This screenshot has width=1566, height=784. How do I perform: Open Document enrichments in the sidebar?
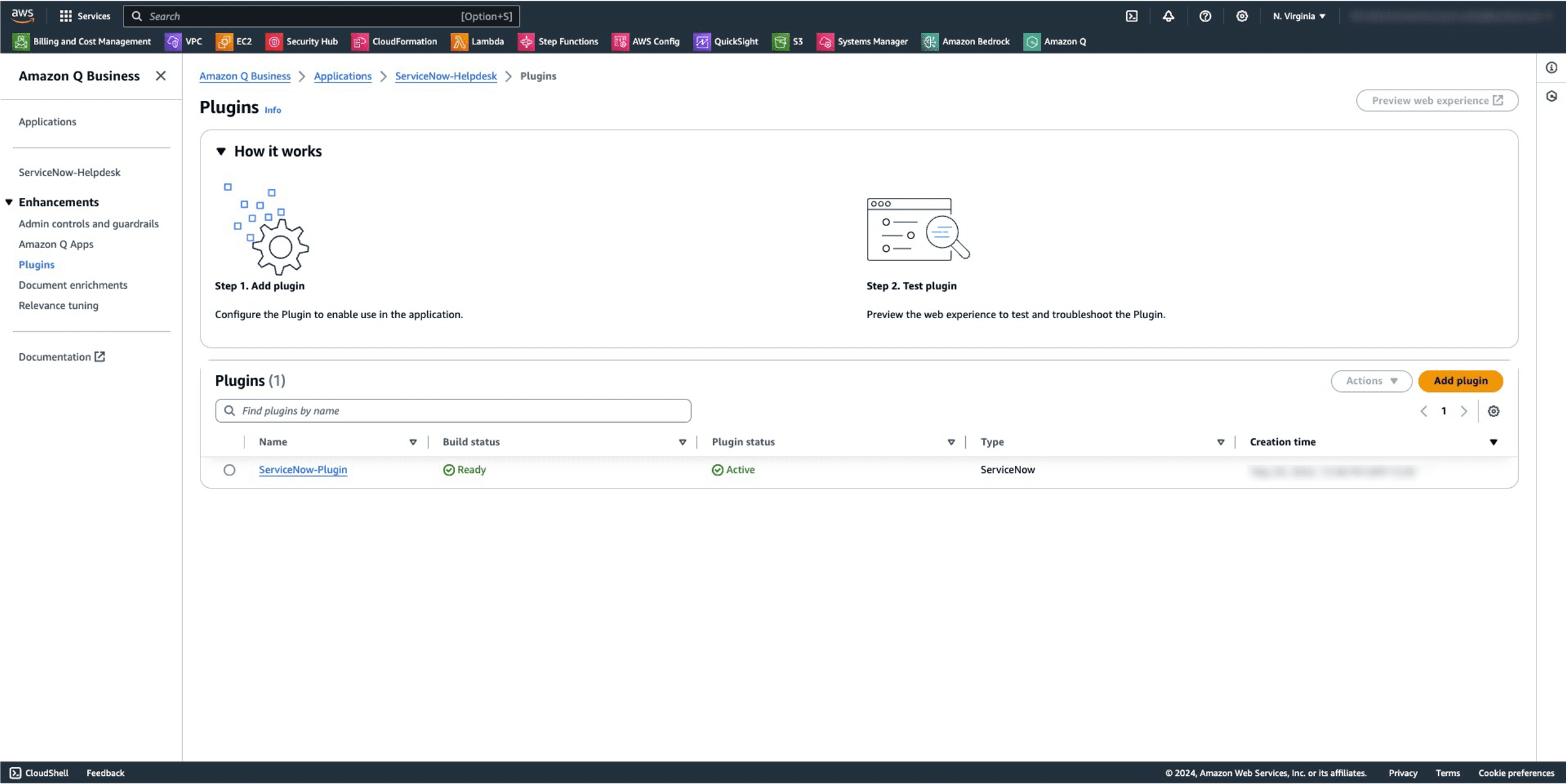[x=73, y=285]
